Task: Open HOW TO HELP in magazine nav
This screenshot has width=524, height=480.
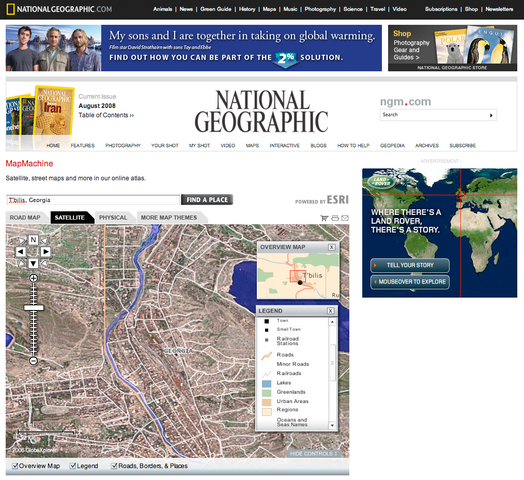Action: pos(353,145)
